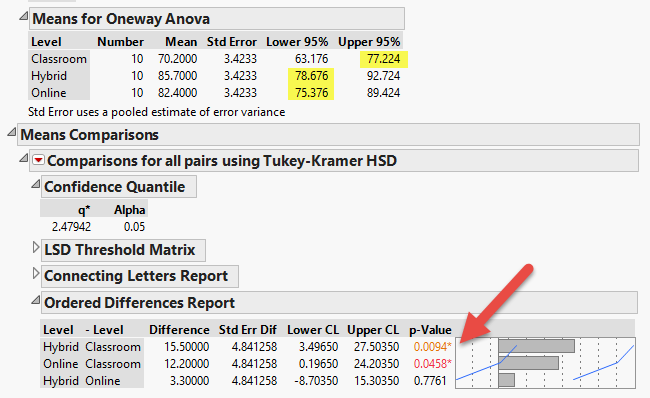Click the highlighted value 77.224

[x=383, y=59]
